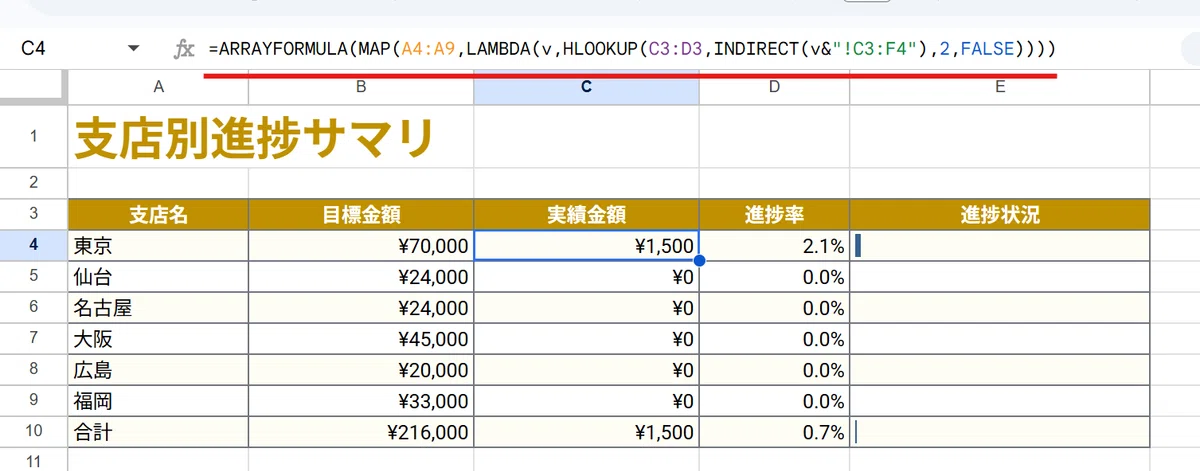
Task: Click the fill handle on cell C4
Action: [x=699, y=260]
